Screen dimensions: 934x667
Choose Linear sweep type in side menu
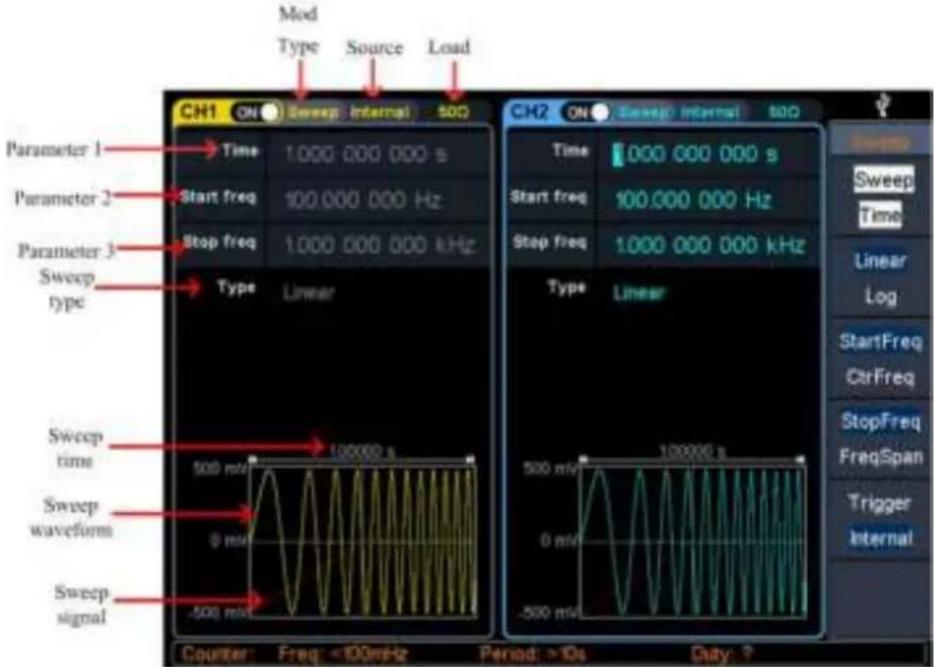pyautogui.click(x=880, y=261)
